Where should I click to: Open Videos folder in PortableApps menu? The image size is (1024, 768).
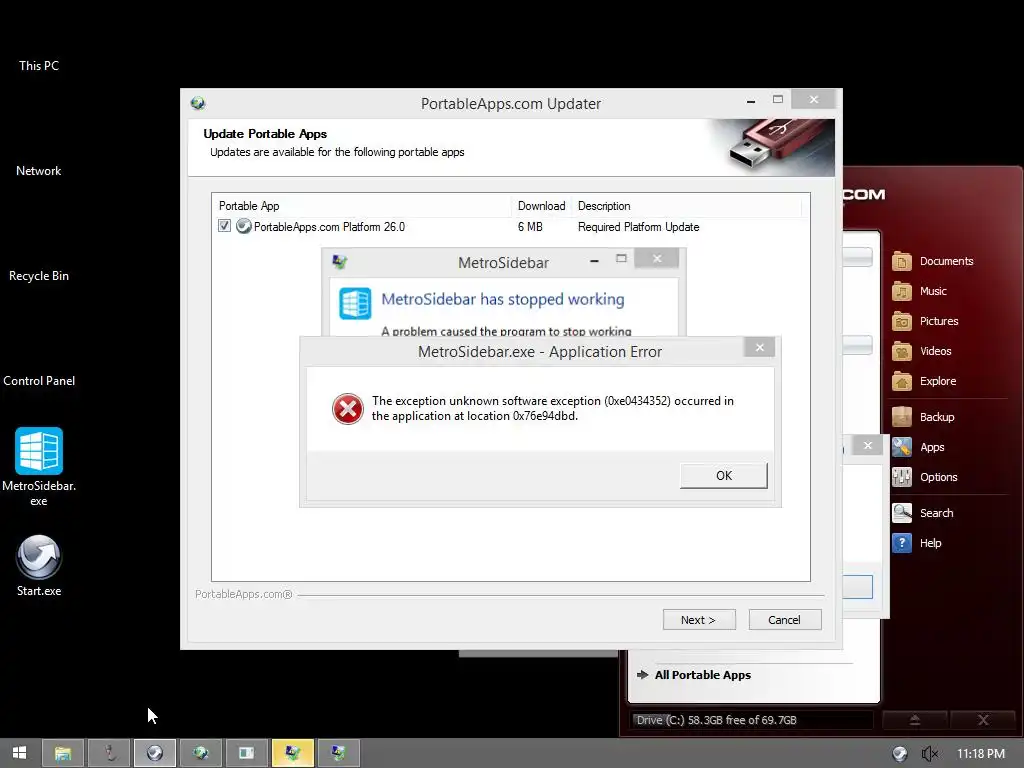(x=921, y=351)
